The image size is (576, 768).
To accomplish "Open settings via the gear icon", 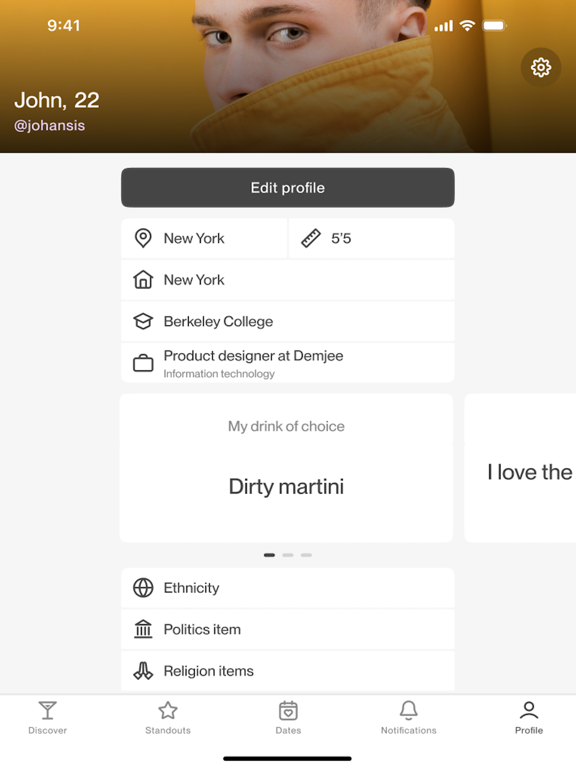I will point(541,68).
